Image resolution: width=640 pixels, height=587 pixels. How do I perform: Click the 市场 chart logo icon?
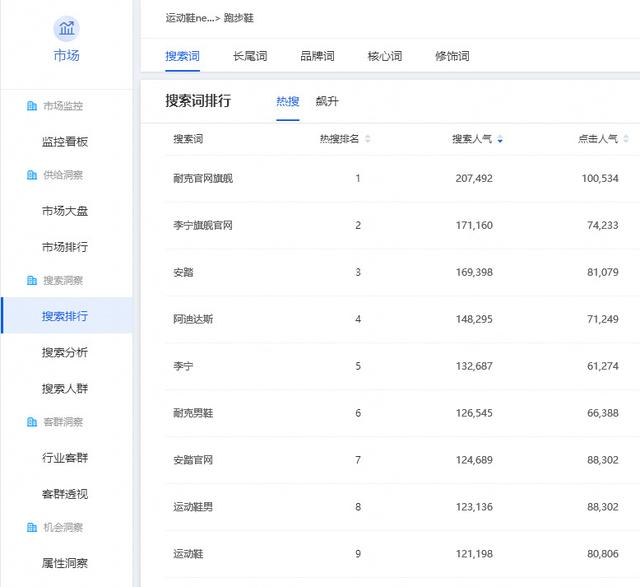tap(67, 29)
